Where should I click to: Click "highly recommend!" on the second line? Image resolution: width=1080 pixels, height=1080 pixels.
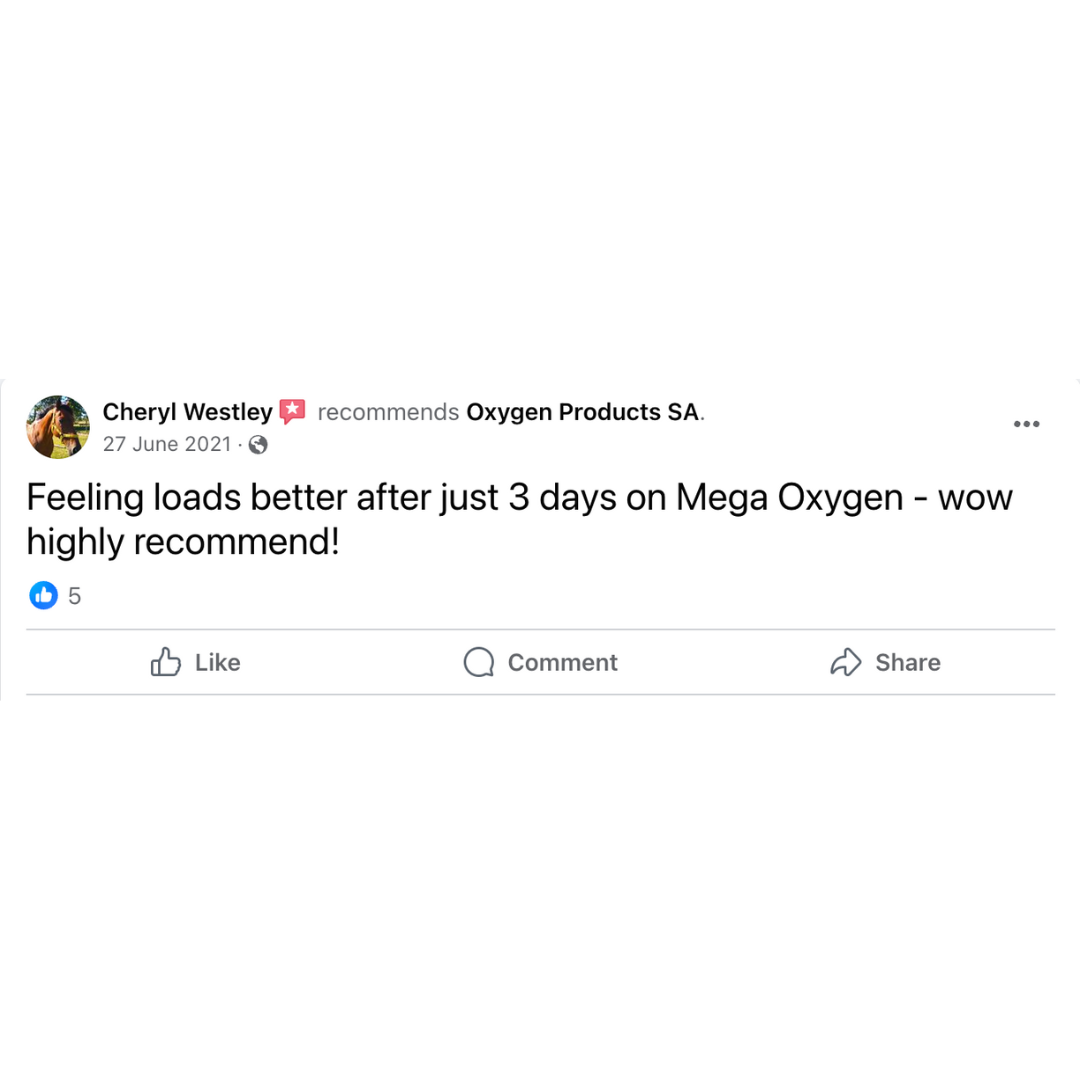[183, 542]
